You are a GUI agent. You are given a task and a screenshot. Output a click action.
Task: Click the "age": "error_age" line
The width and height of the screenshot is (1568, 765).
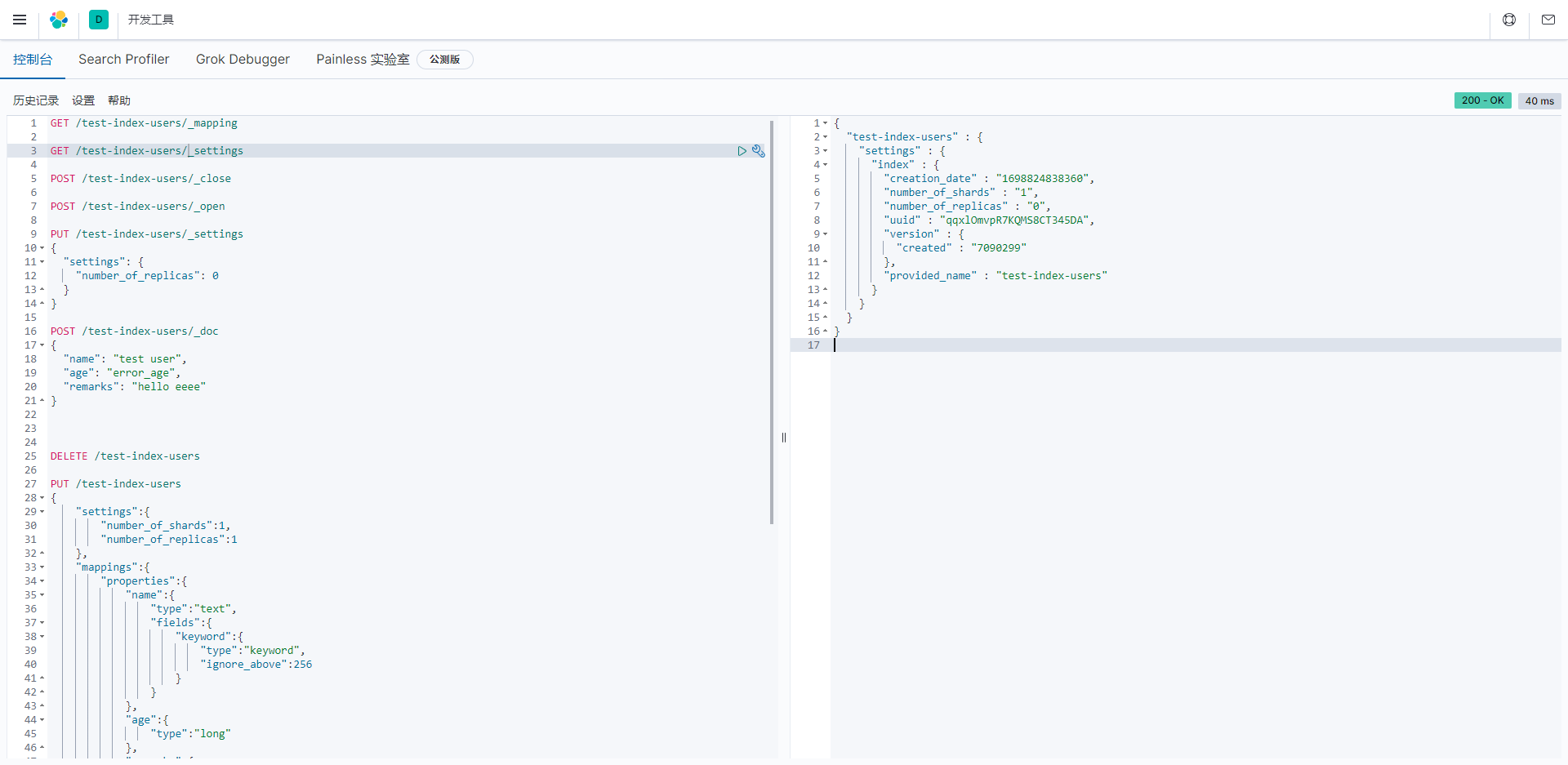click(122, 373)
